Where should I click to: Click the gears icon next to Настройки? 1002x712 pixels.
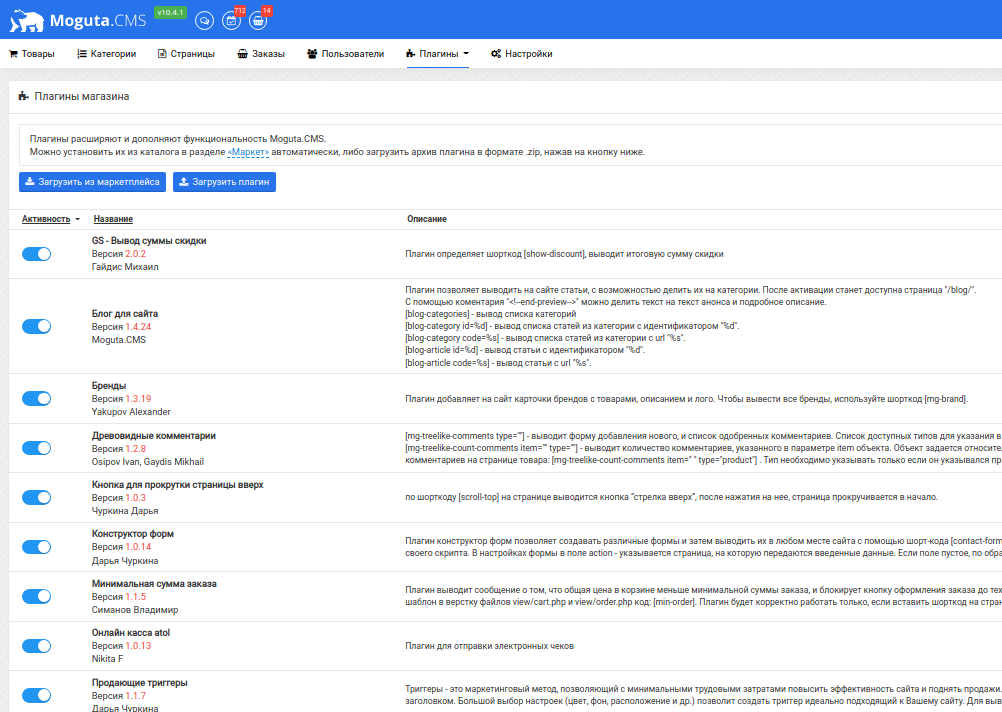pyautogui.click(x=496, y=54)
